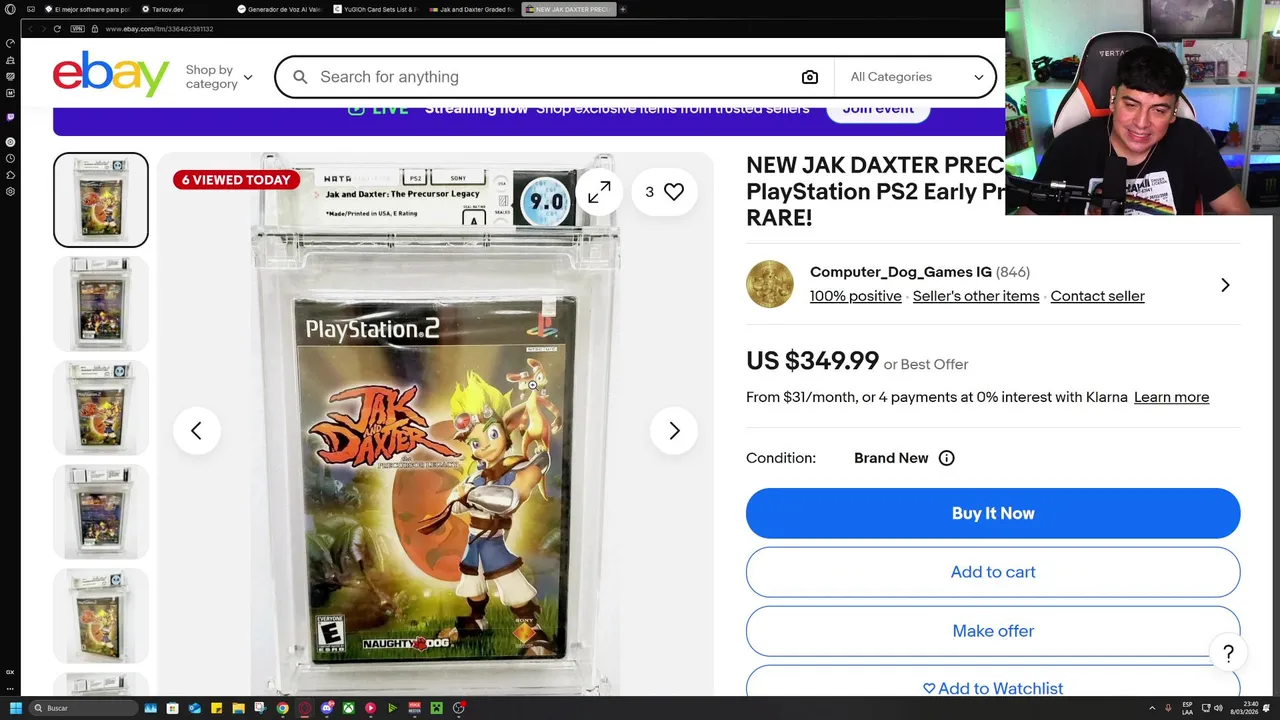This screenshot has height=720, width=1280.
Task: Click the browser address bar URL
Action: click(x=159, y=29)
